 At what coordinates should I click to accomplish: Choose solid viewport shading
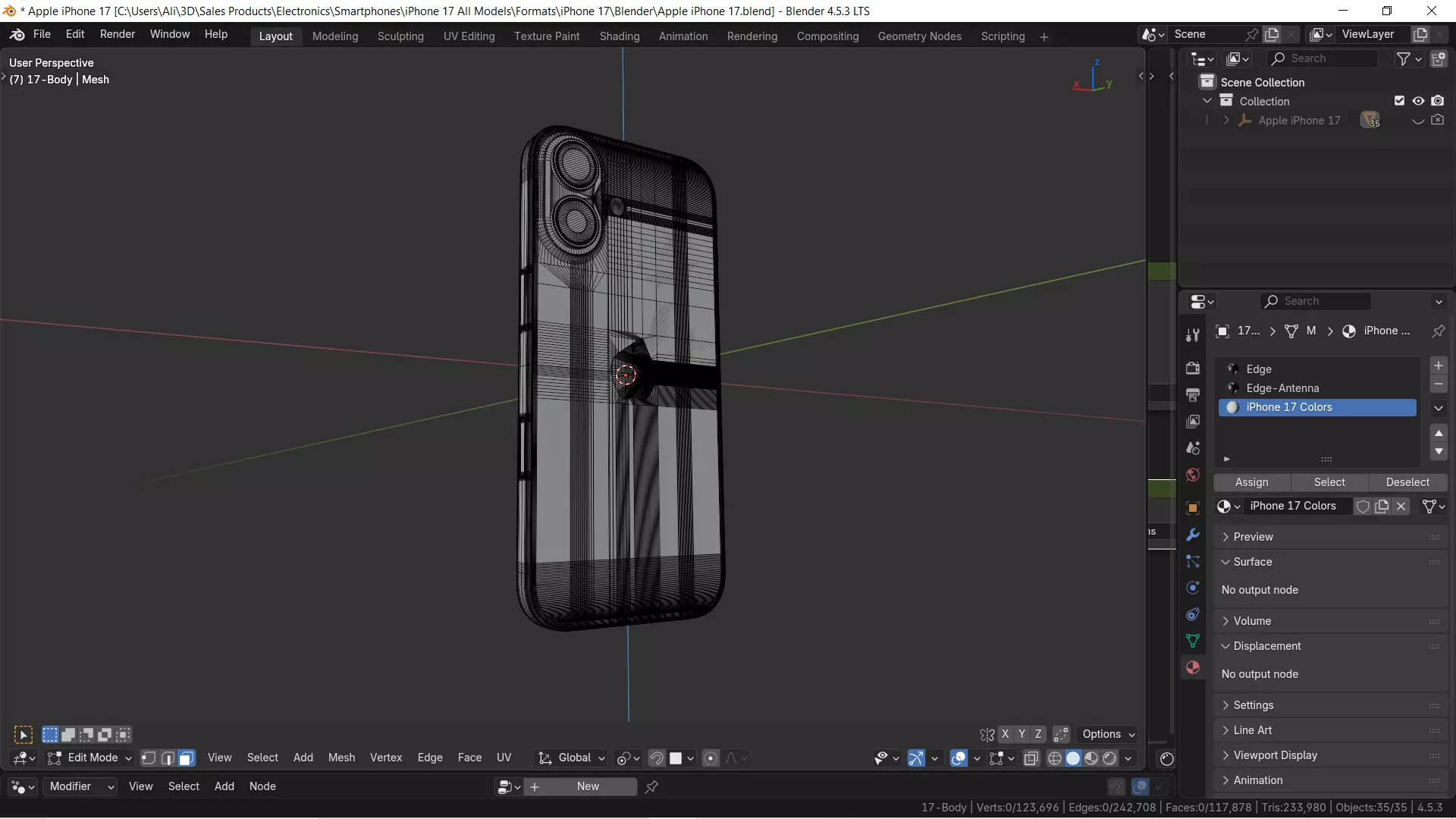coord(1073,758)
